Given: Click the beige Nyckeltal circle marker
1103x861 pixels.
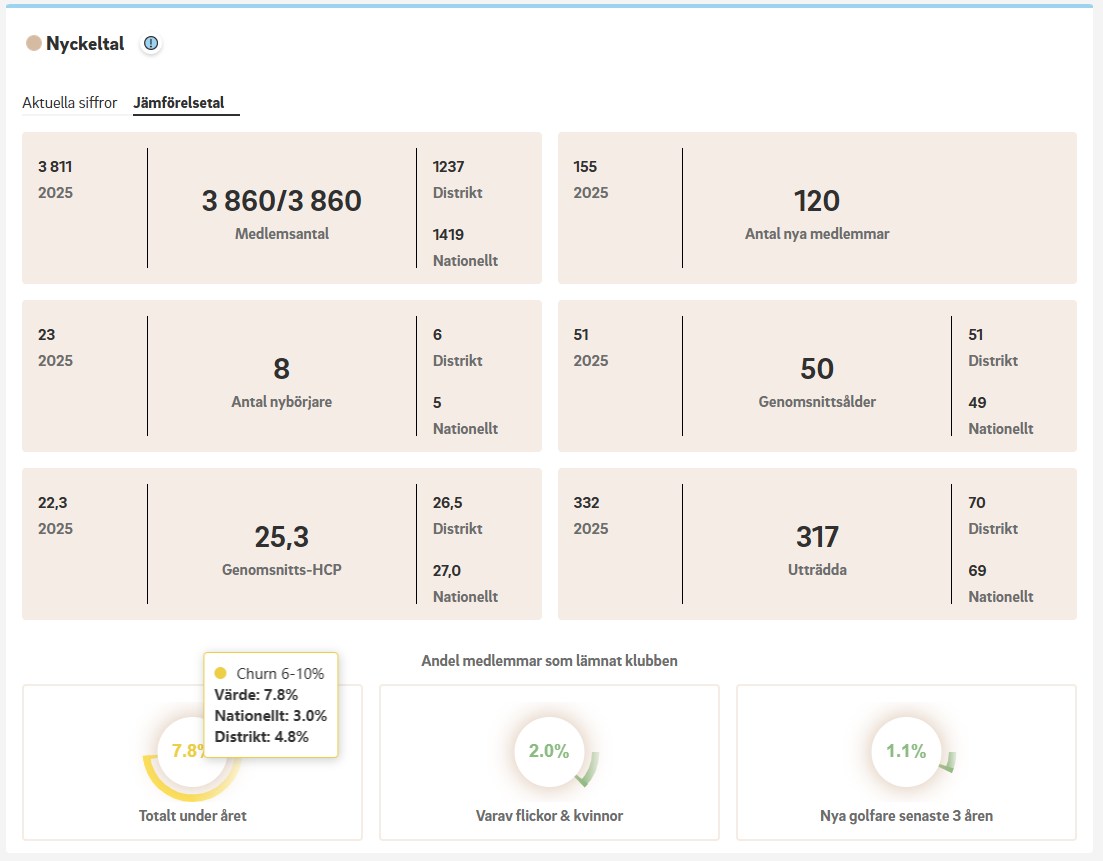Looking at the screenshot, I should pos(33,43).
